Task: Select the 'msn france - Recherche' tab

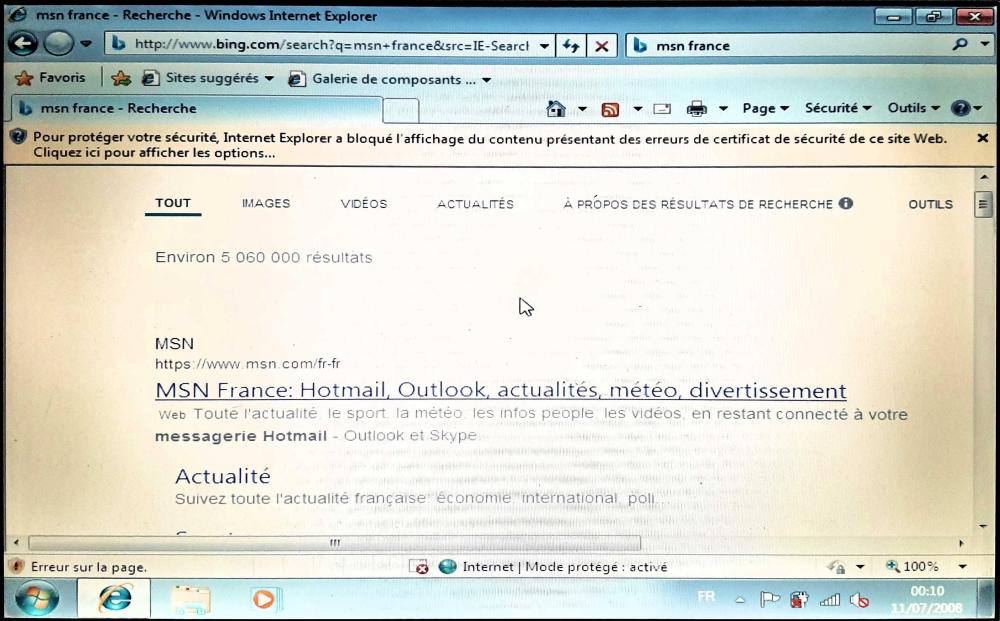Action: (198, 108)
